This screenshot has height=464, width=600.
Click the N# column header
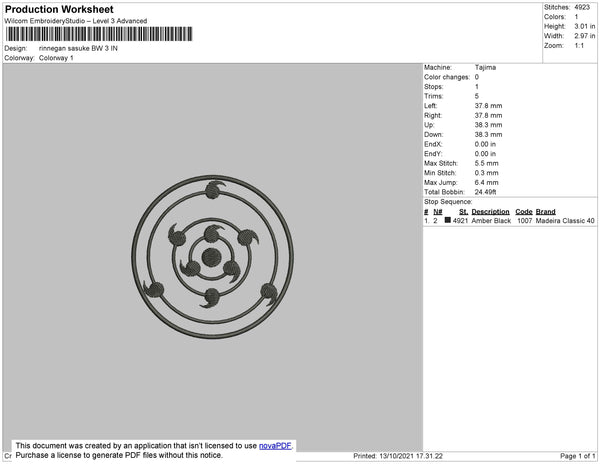pyautogui.click(x=438, y=212)
